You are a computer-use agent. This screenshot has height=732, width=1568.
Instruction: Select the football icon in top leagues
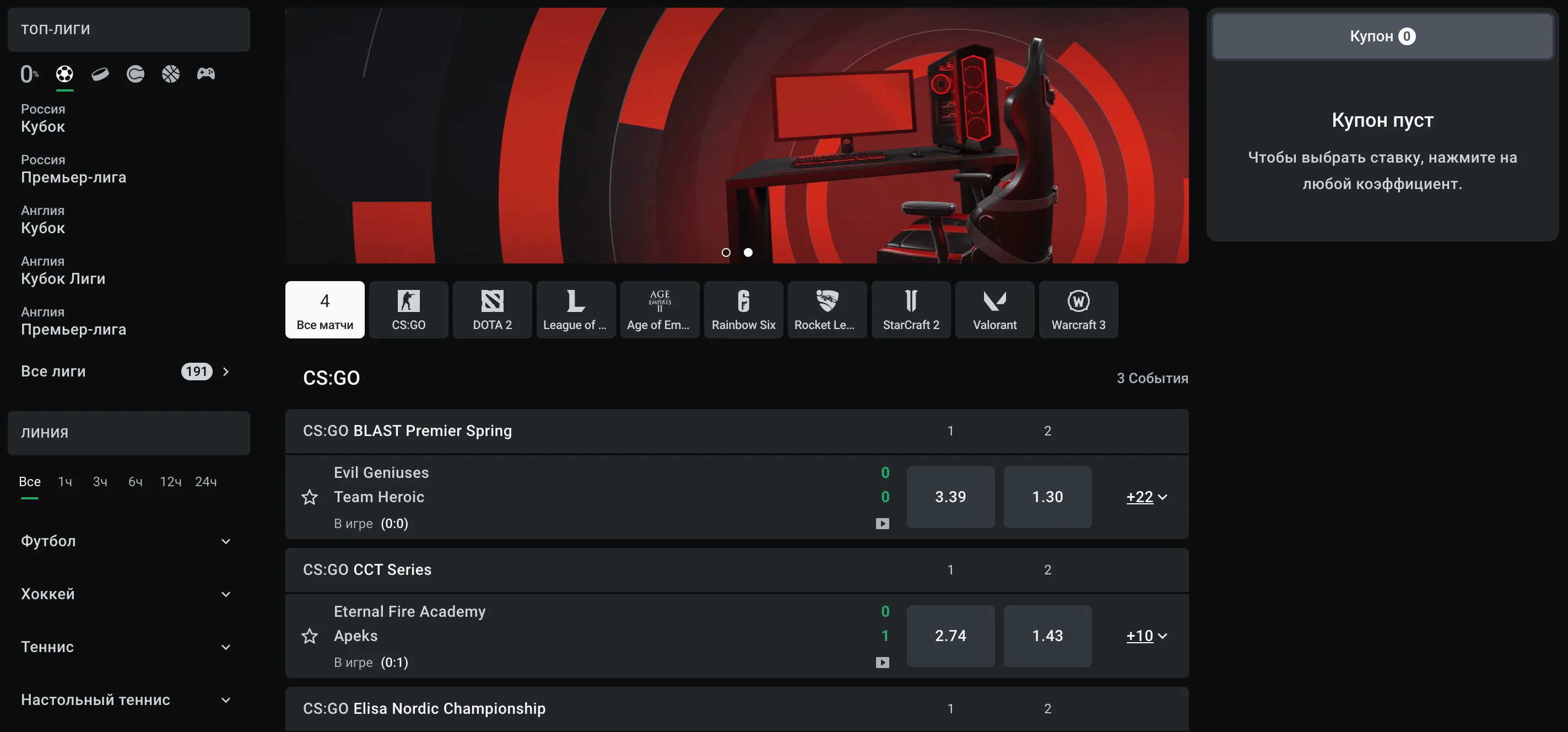pos(64,74)
